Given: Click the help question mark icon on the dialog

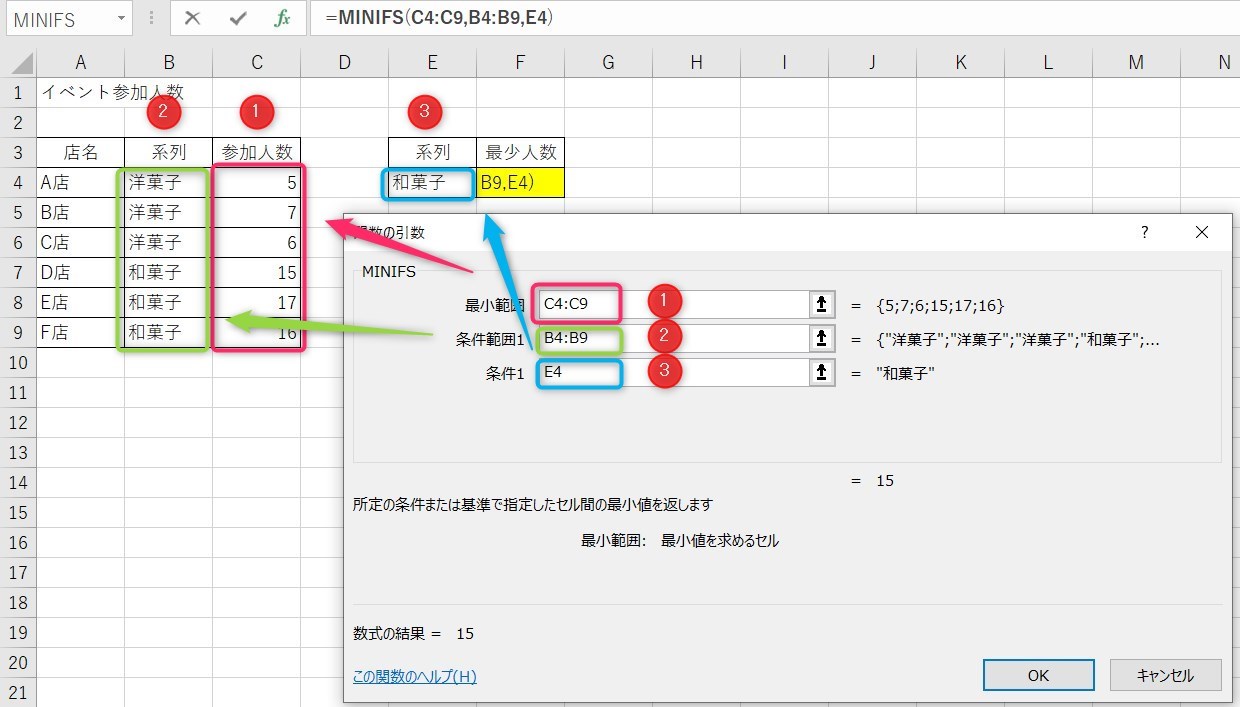Looking at the screenshot, I should [1143, 231].
